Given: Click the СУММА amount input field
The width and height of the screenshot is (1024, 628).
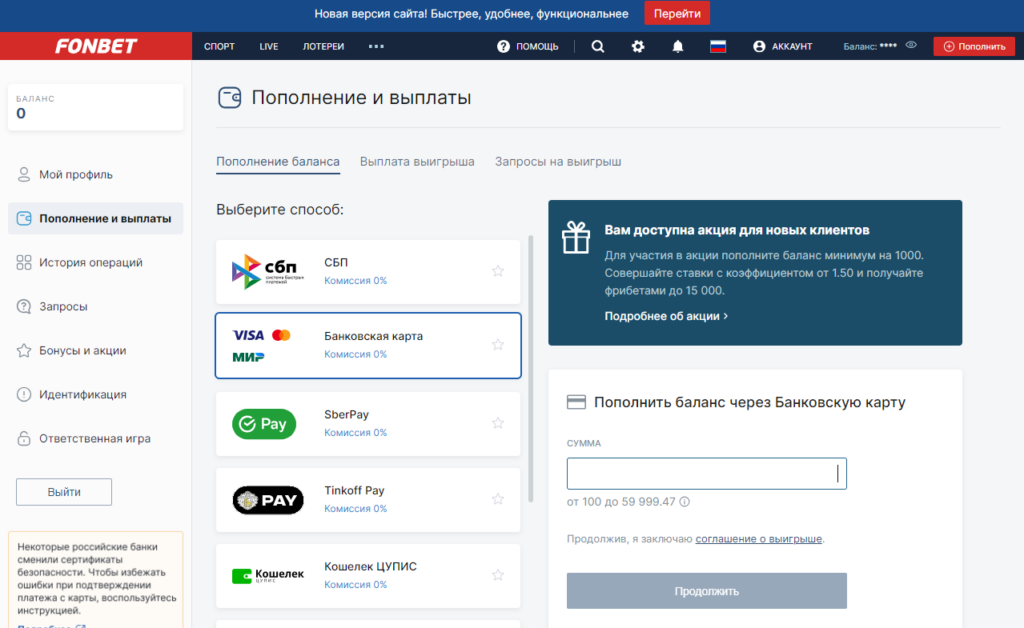Looking at the screenshot, I should 707,473.
